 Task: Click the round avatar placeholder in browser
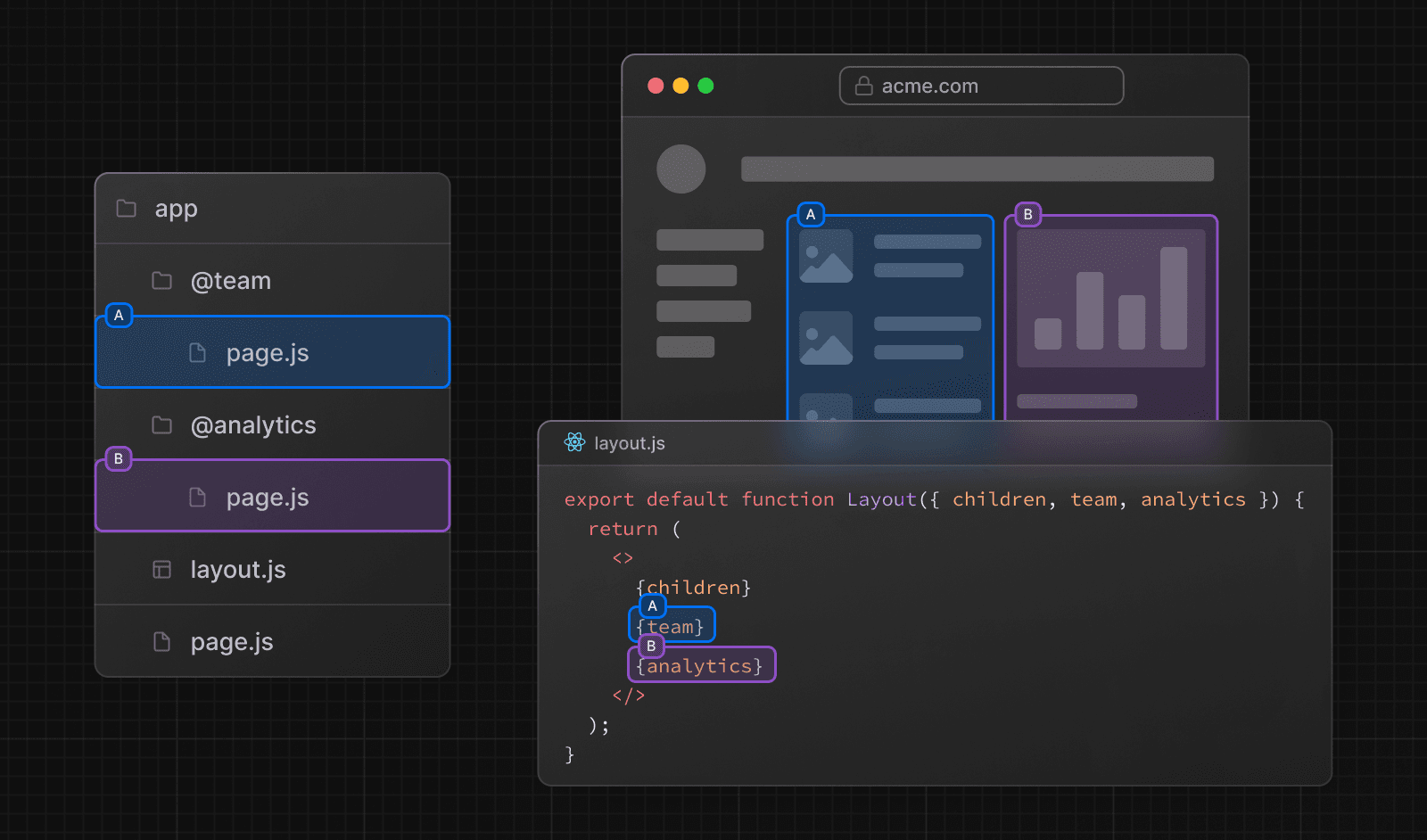tap(681, 169)
